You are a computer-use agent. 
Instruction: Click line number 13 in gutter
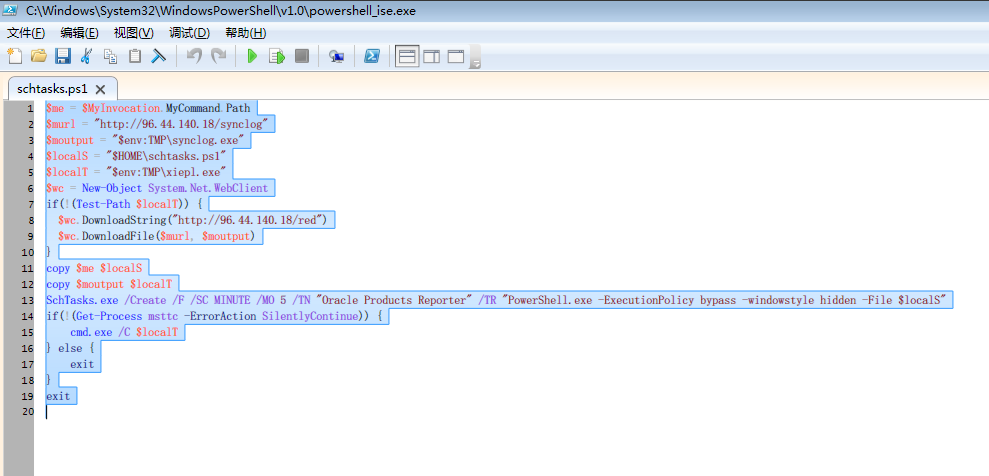[x=27, y=300]
